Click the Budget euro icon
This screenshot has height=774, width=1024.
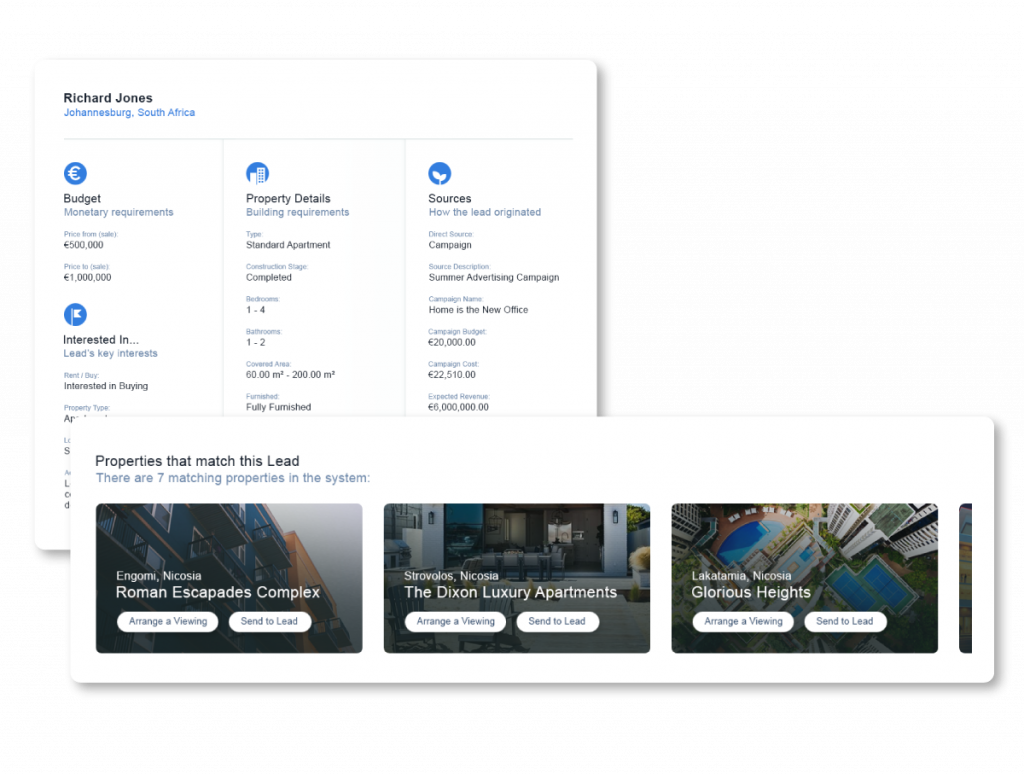(75, 173)
